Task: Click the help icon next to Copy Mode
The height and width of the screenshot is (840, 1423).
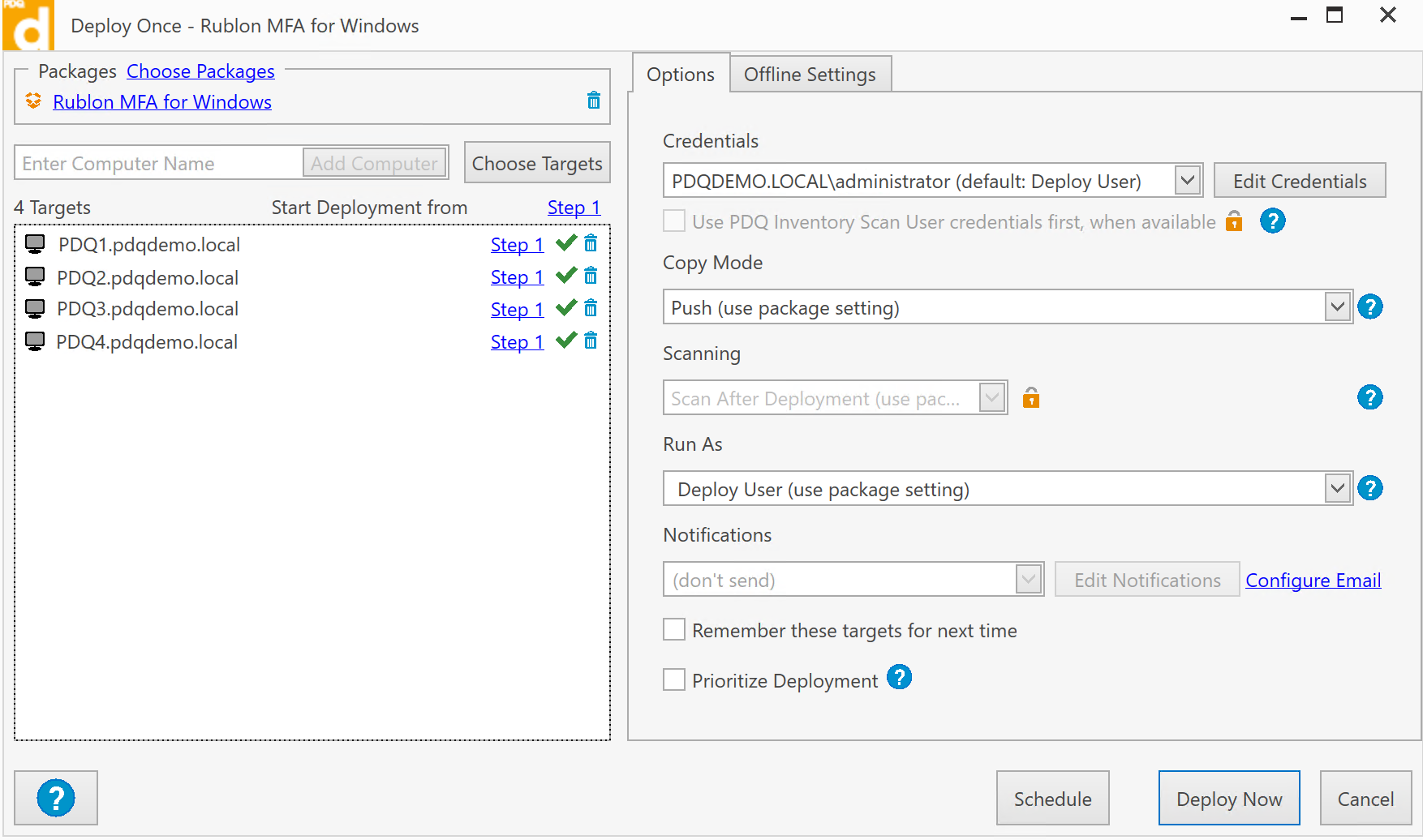Action: click(x=1369, y=307)
